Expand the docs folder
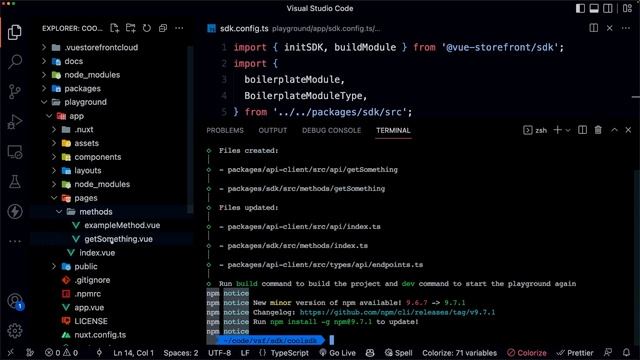This screenshot has width=640, height=360. click(x=44, y=61)
